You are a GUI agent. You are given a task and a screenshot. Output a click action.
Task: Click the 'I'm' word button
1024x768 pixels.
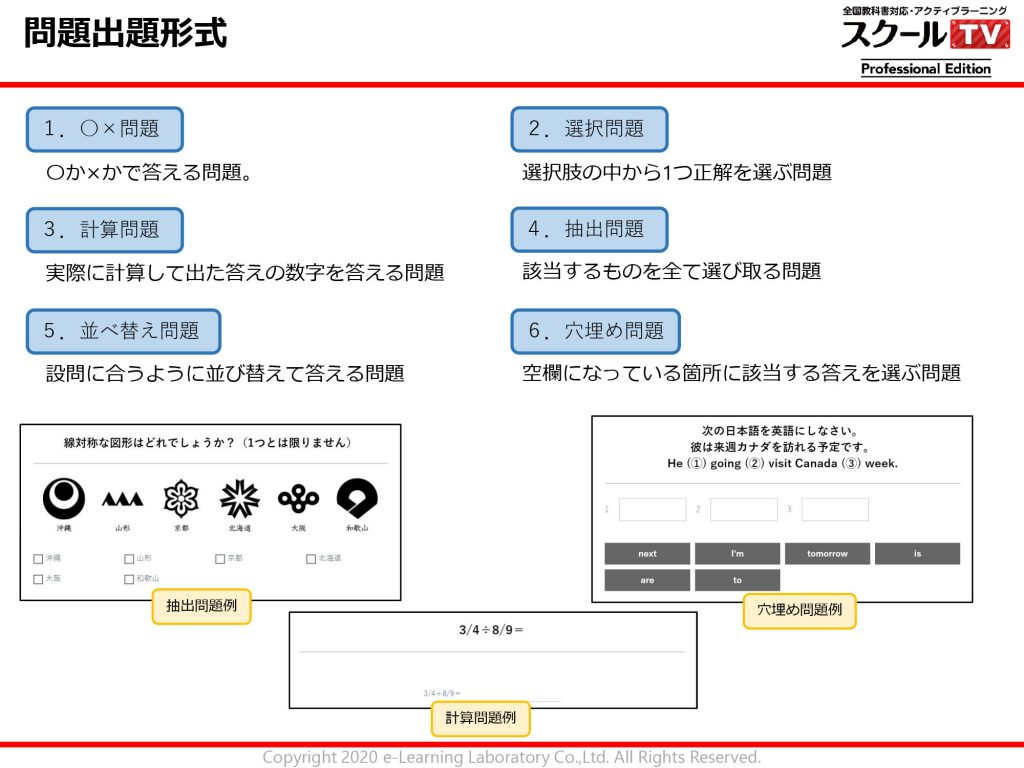737,554
